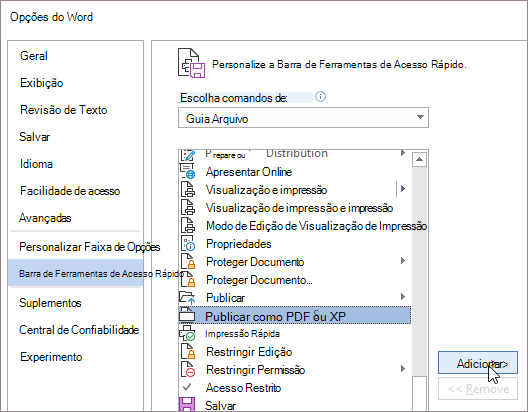This screenshot has height=412, width=528.
Task: Click icon beside Modo de Edição de Visualização
Action: tap(188, 226)
